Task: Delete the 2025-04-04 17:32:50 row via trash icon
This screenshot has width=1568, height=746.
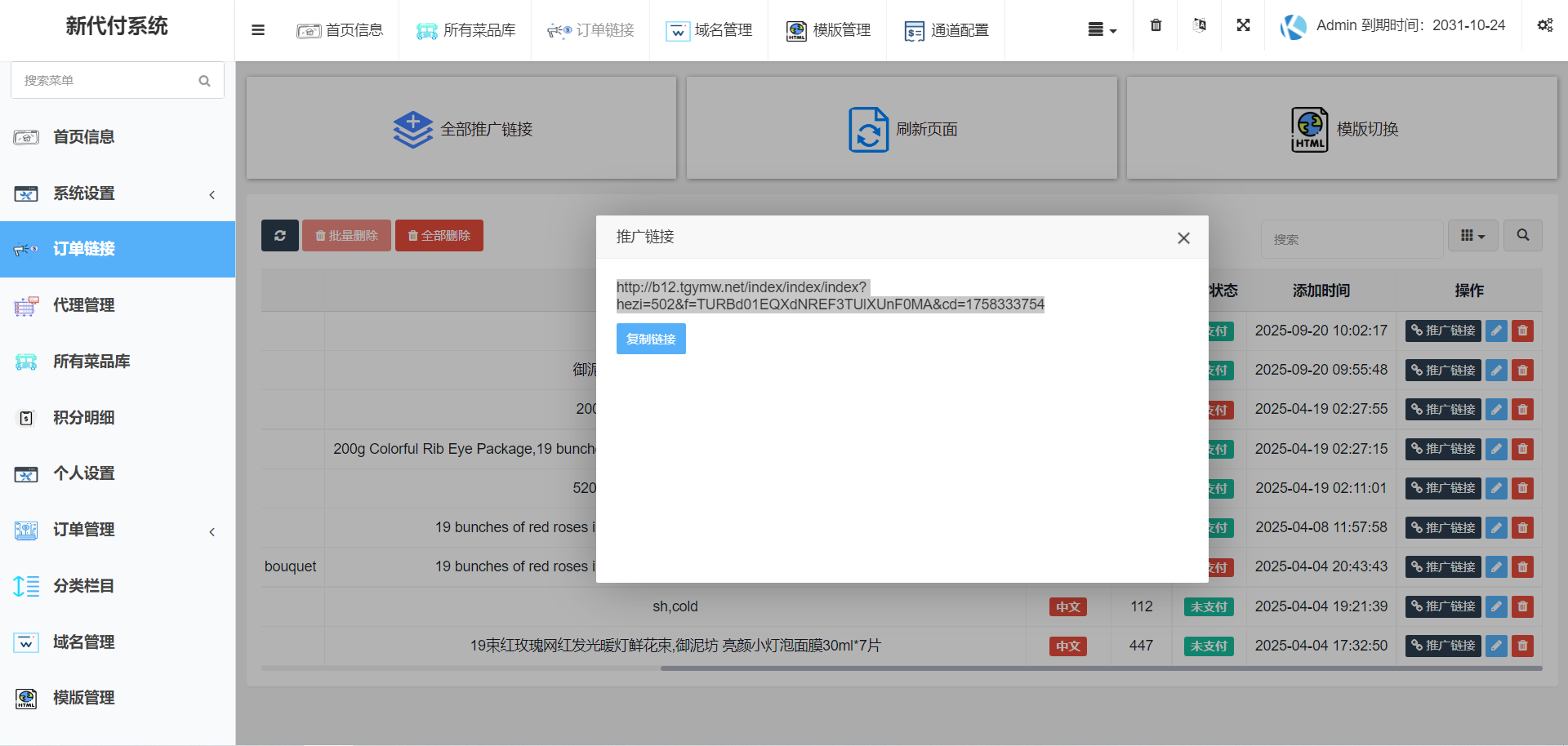Action: tap(1522, 646)
